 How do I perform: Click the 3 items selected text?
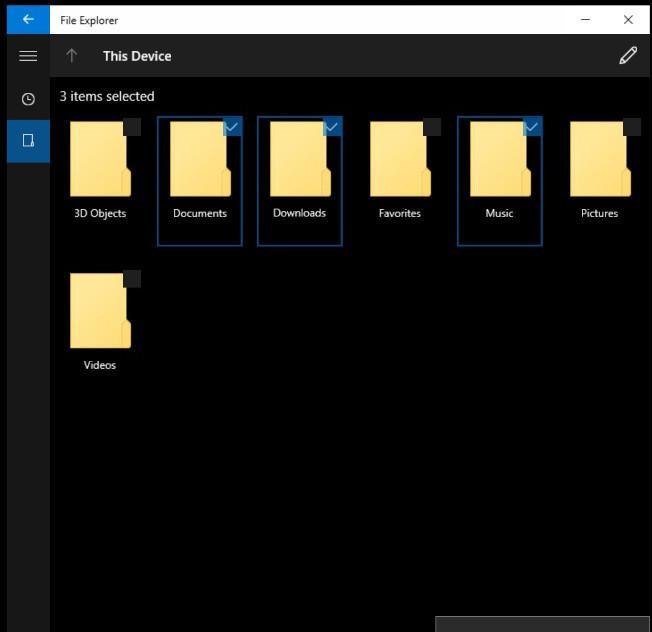click(107, 96)
